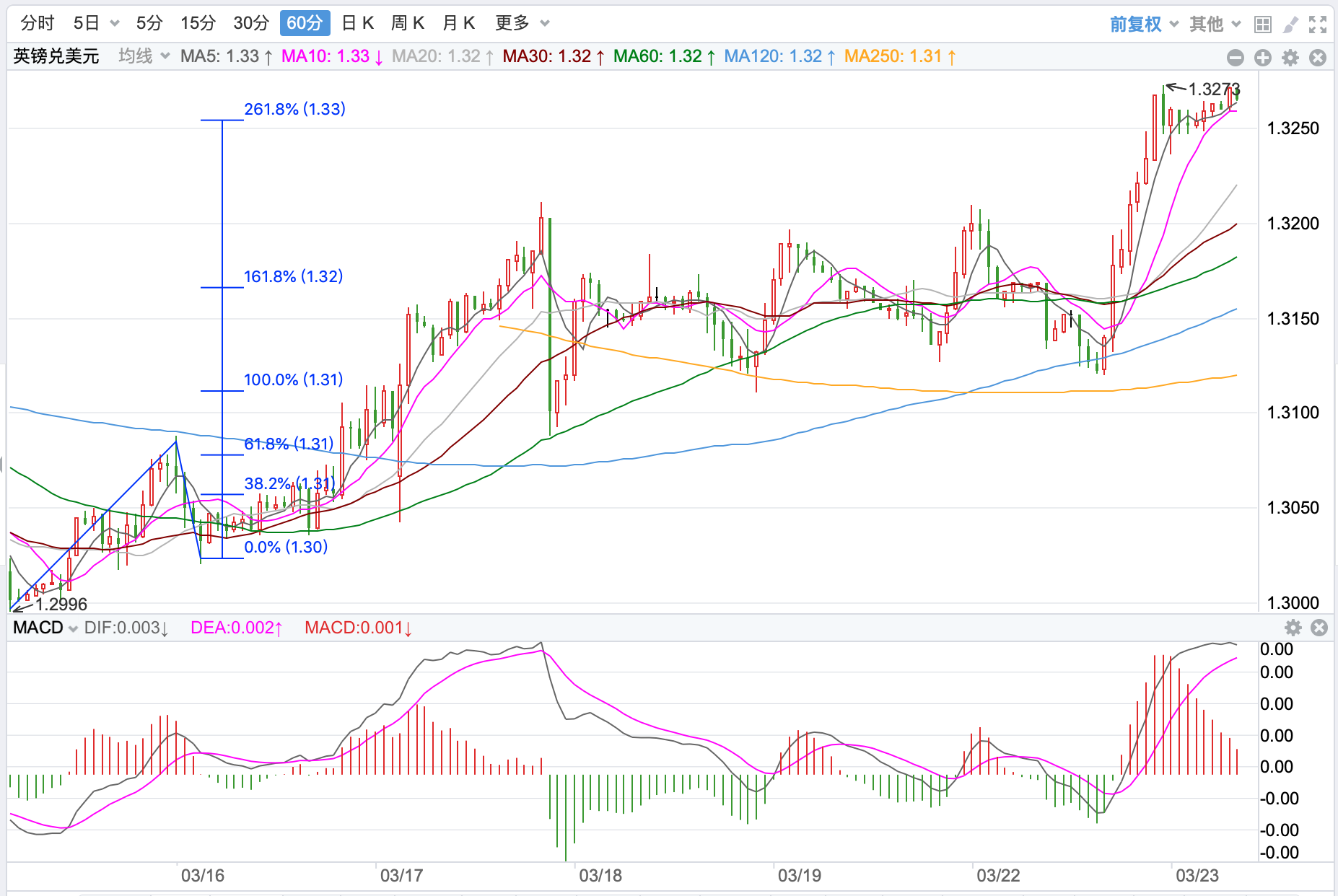
Task: Open moving average settings gear in main chart
Action: 1290,58
